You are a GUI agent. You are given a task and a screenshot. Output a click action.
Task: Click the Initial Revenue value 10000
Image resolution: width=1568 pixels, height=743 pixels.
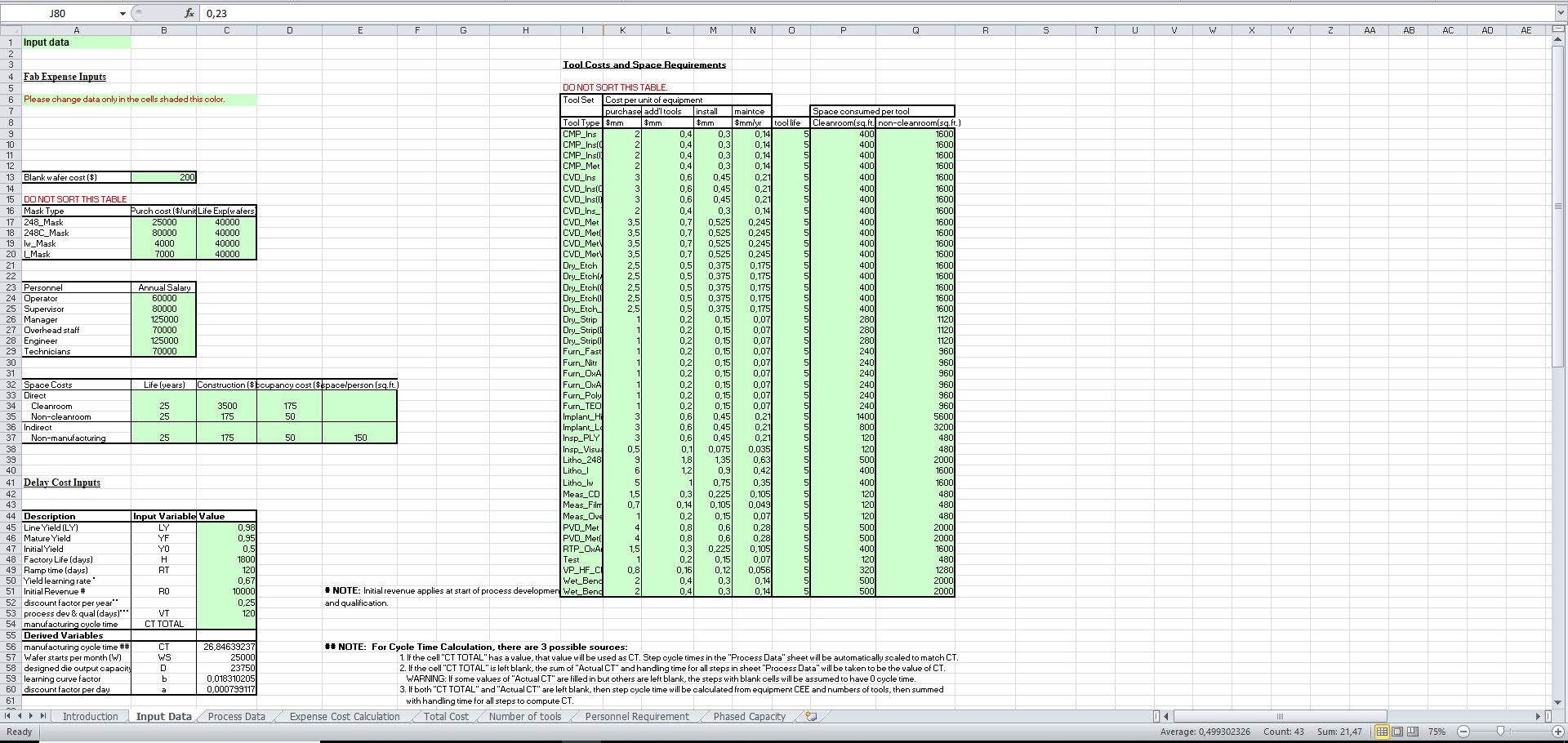[226, 591]
